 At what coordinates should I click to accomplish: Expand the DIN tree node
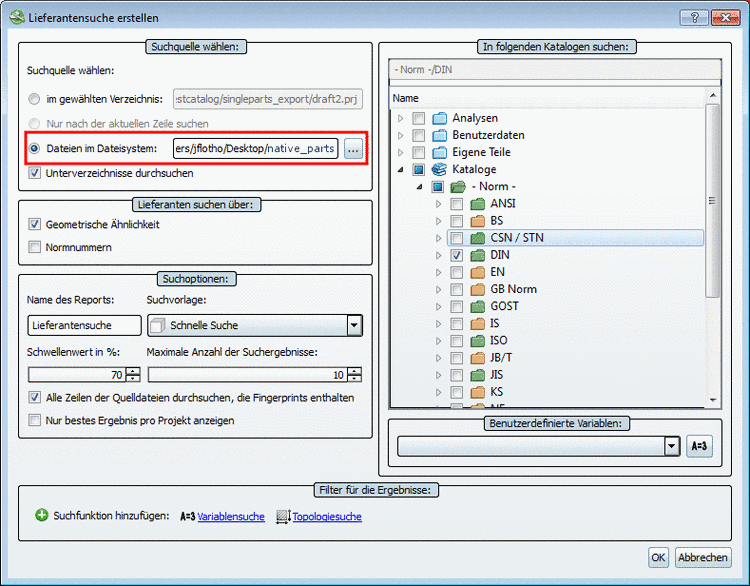pos(439,255)
